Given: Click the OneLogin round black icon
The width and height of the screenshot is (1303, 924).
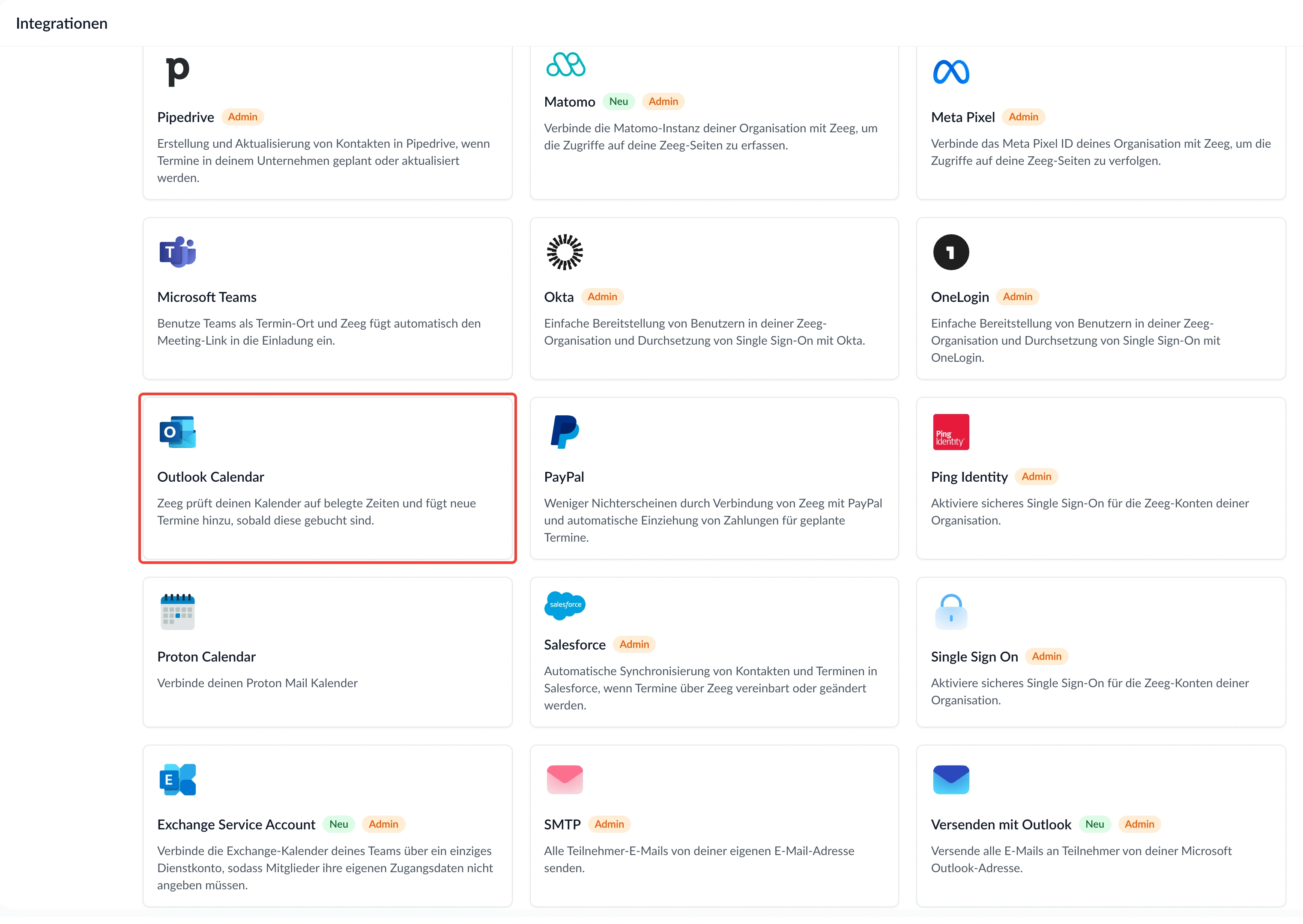Looking at the screenshot, I should coord(950,251).
